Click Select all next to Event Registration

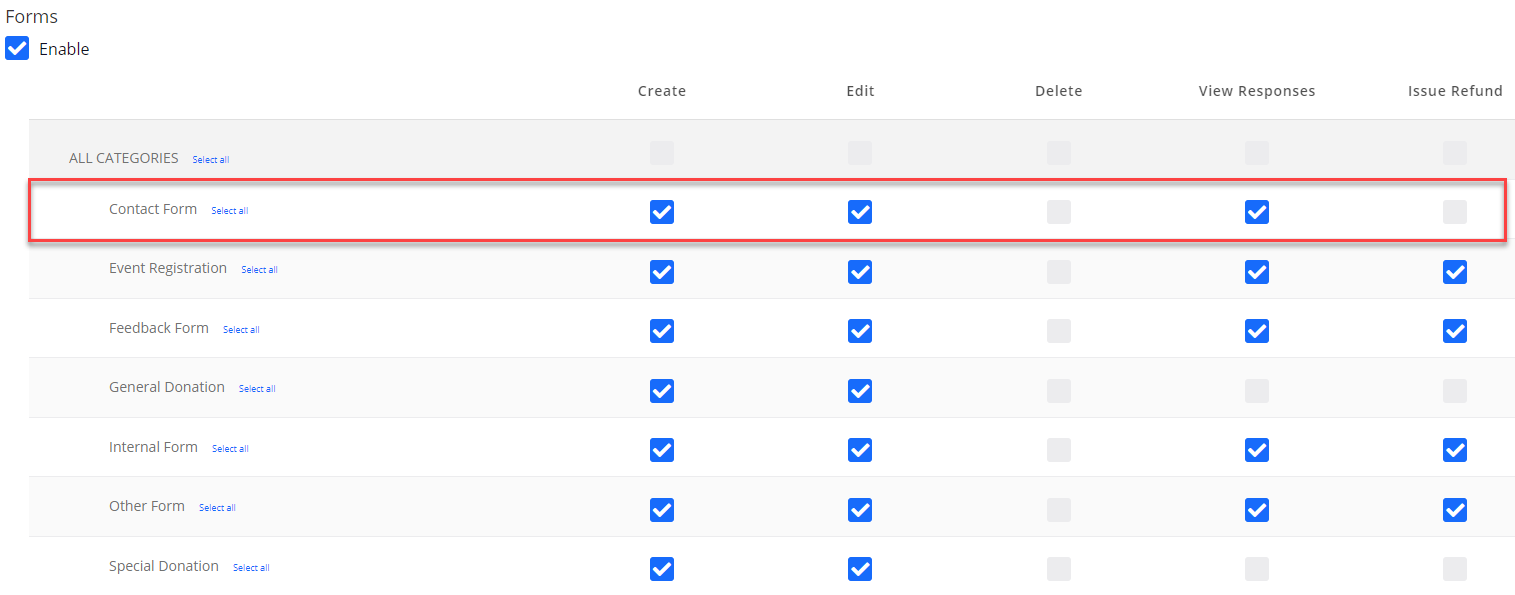tap(259, 270)
